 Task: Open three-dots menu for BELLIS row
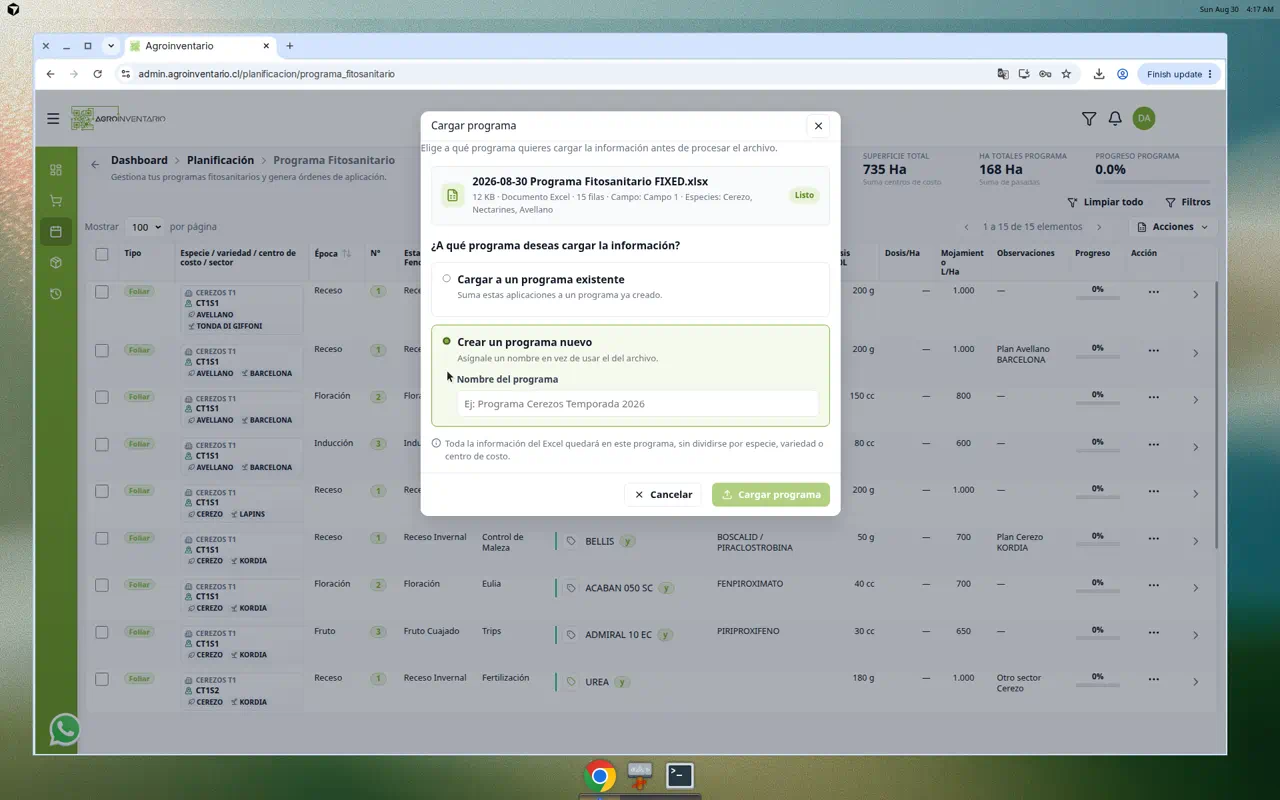click(x=1153, y=539)
